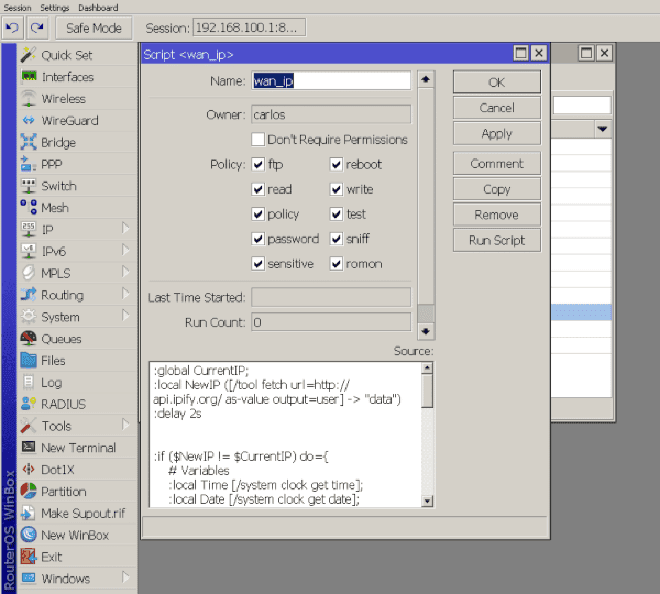Click the Name input field
The height and width of the screenshot is (594, 660).
331,80
